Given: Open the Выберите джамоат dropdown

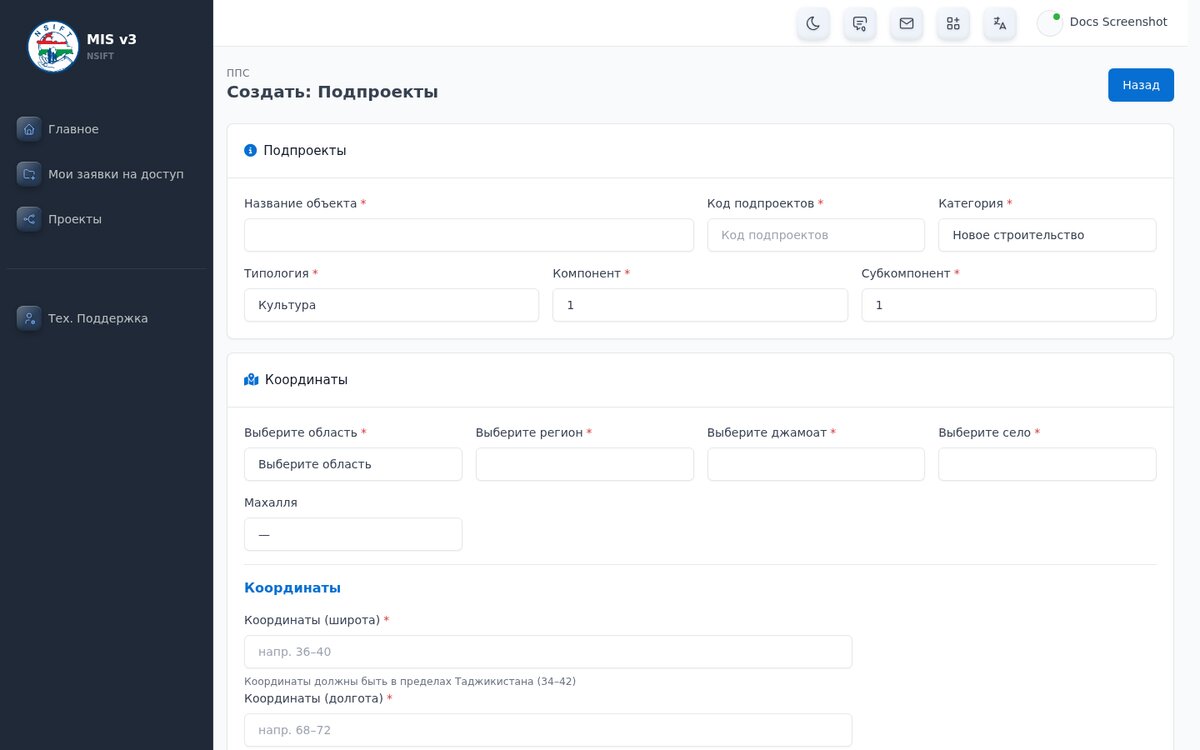Looking at the screenshot, I should coord(816,464).
